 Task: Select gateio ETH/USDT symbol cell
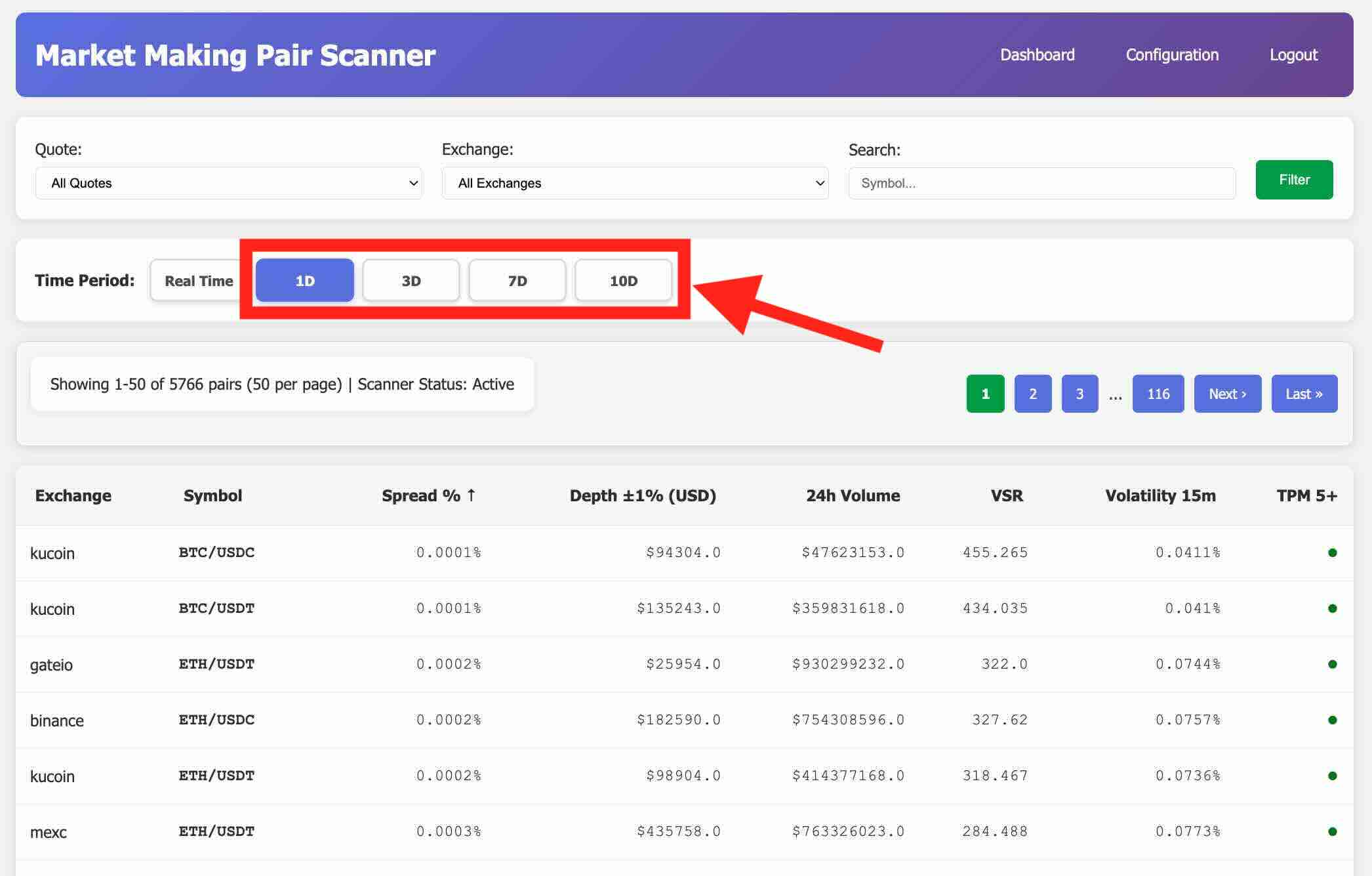coord(216,664)
